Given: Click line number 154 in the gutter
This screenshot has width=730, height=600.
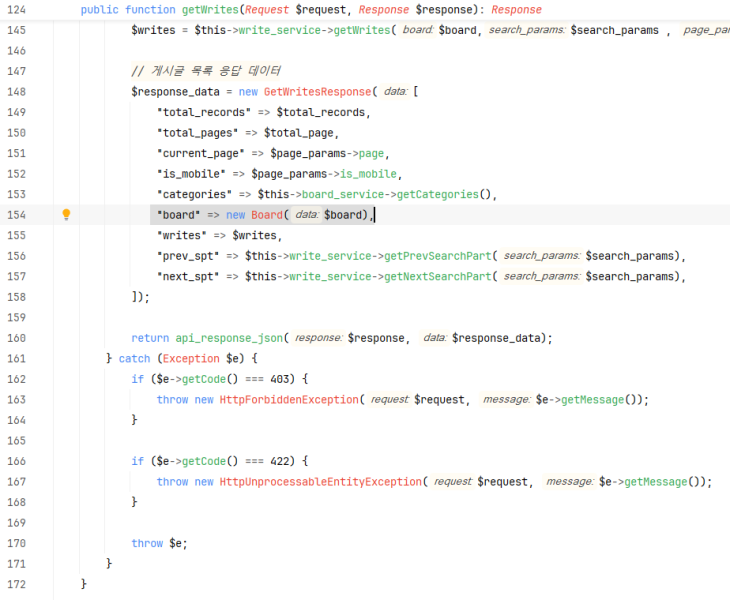Looking at the screenshot, I should (x=16, y=215).
